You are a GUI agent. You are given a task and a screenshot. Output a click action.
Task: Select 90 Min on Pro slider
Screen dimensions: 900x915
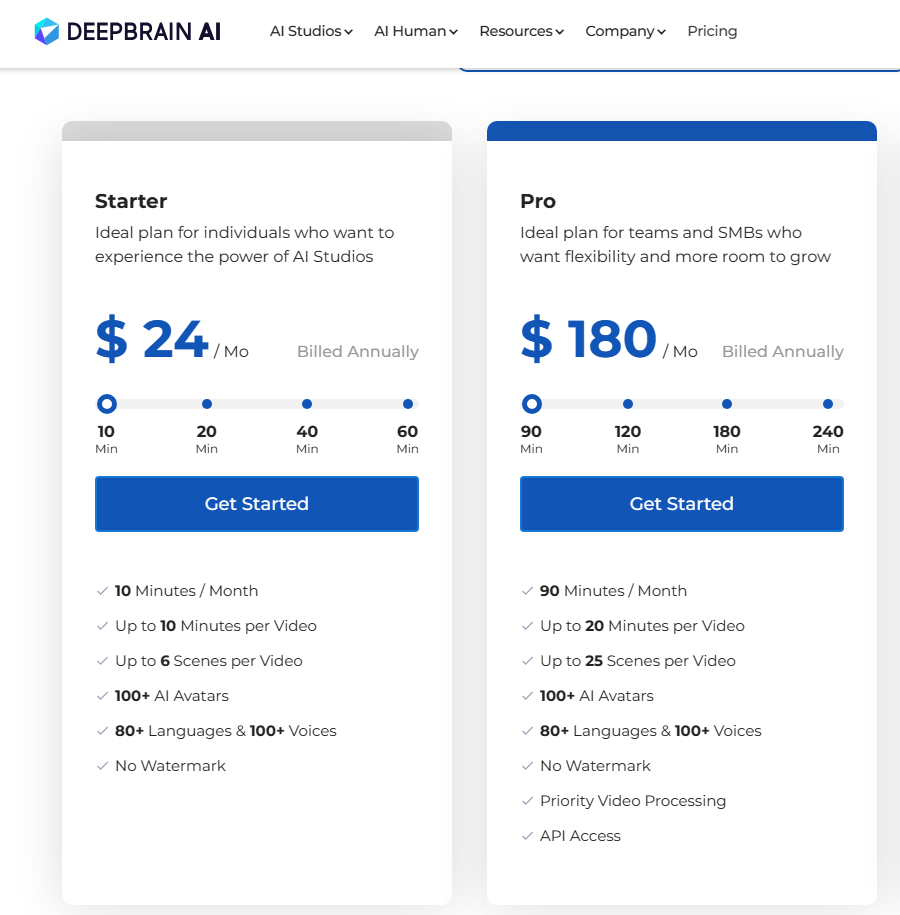[532, 404]
